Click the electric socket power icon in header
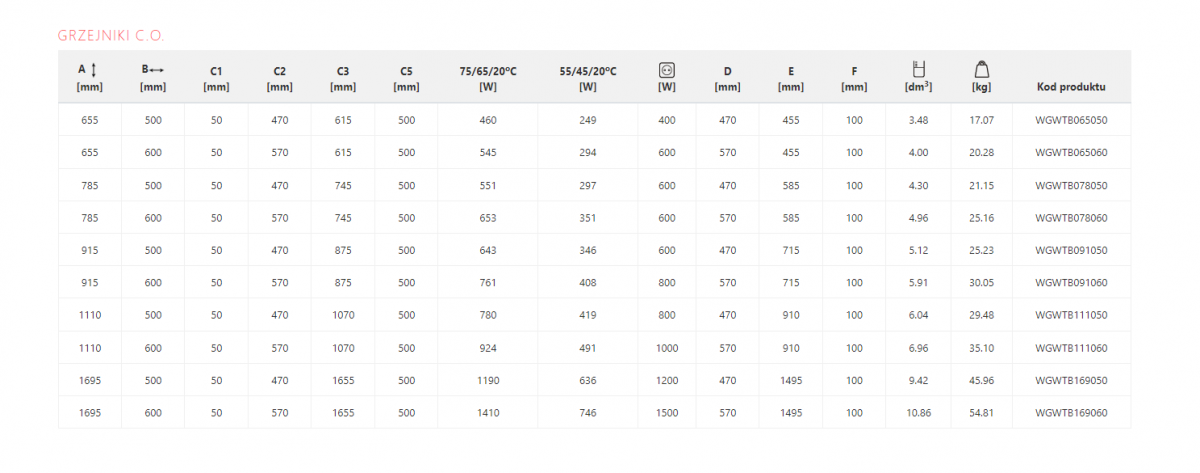This screenshot has height=473, width=1200. click(x=667, y=69)
